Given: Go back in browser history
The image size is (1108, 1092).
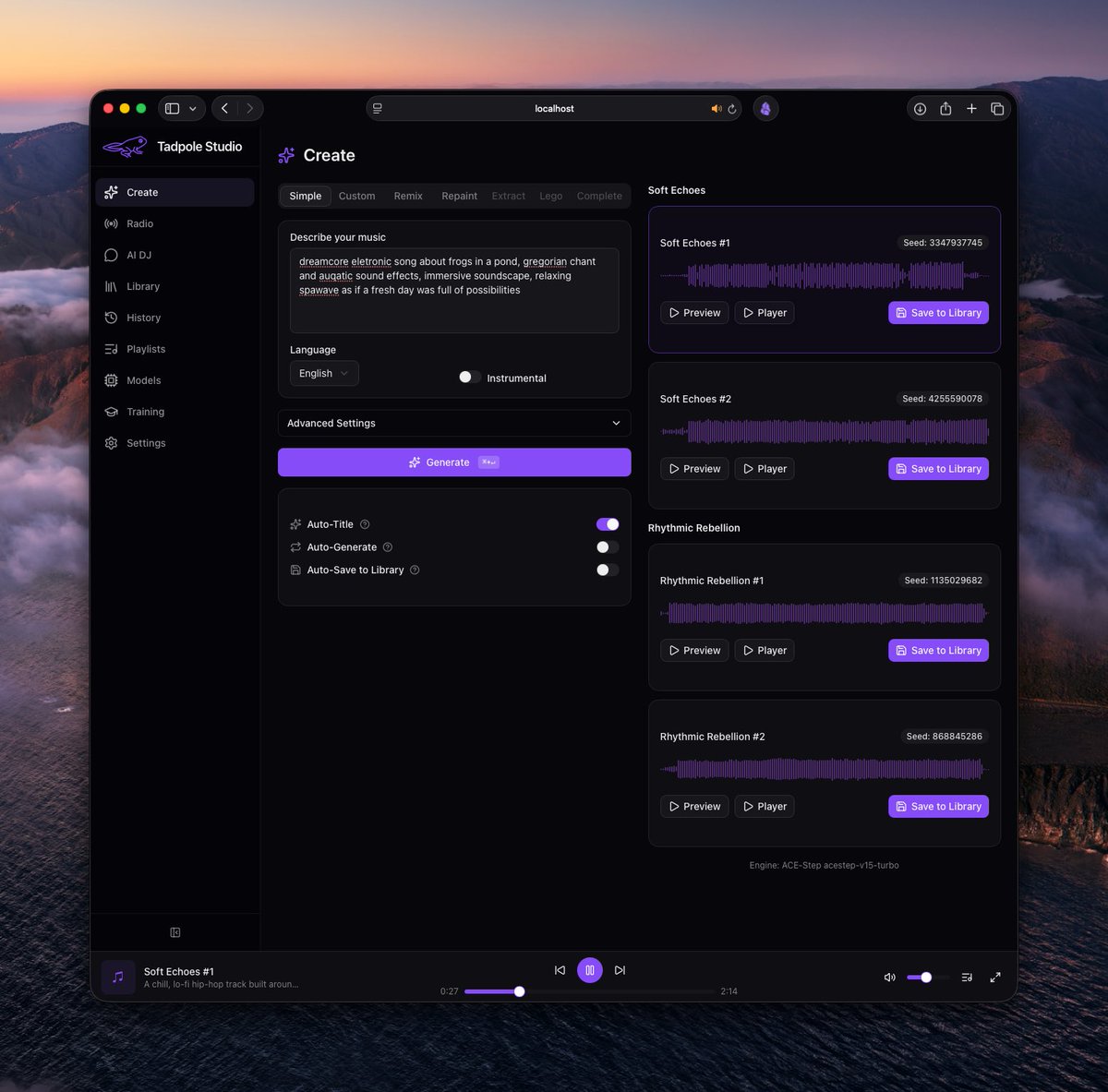Looking at the screenshot, I should 224,109.
